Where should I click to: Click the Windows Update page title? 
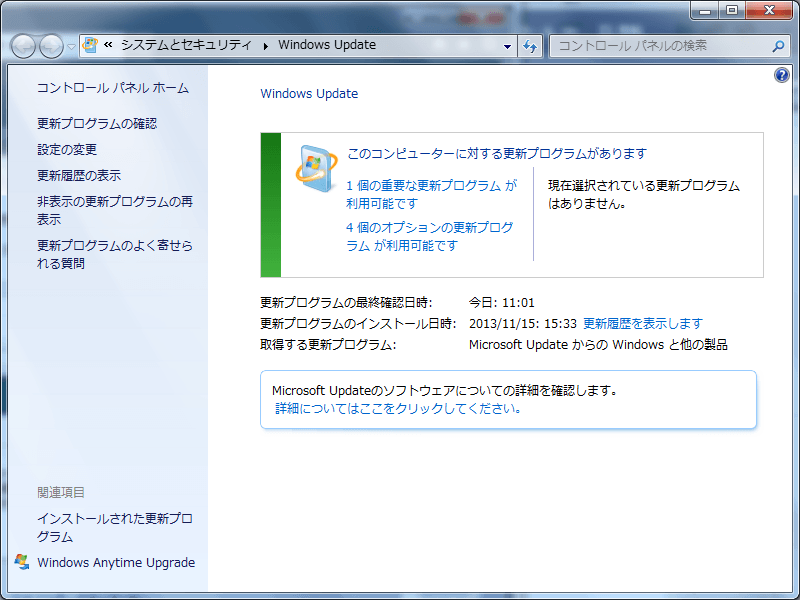[x=309, y=94]
